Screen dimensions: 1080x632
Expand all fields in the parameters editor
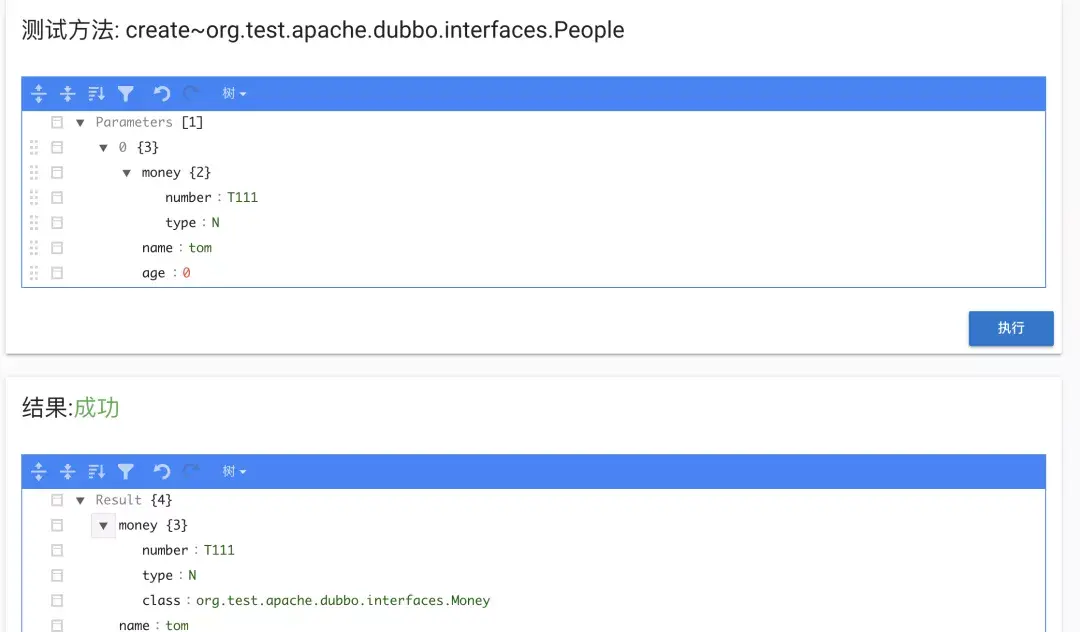(39, 94)
